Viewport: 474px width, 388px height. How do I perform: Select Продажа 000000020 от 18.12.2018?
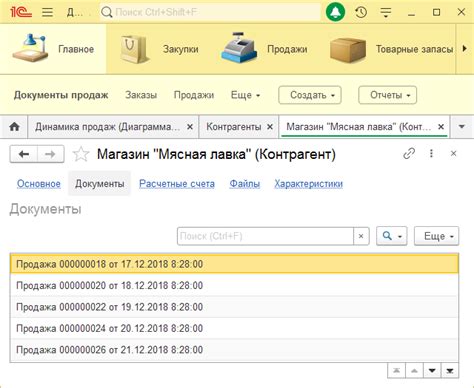[x=234, y=285]
